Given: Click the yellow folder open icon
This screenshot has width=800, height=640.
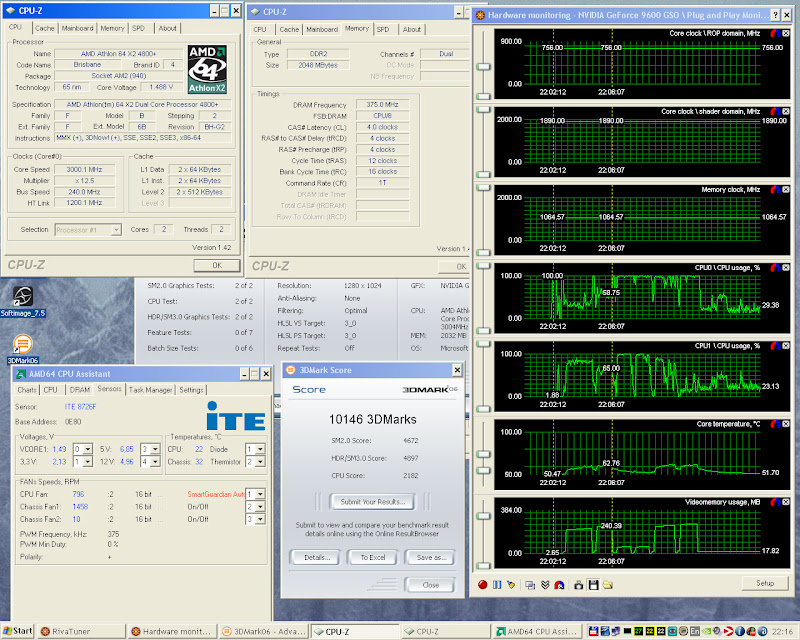Looking at the screenshot, I should [608, 585].
